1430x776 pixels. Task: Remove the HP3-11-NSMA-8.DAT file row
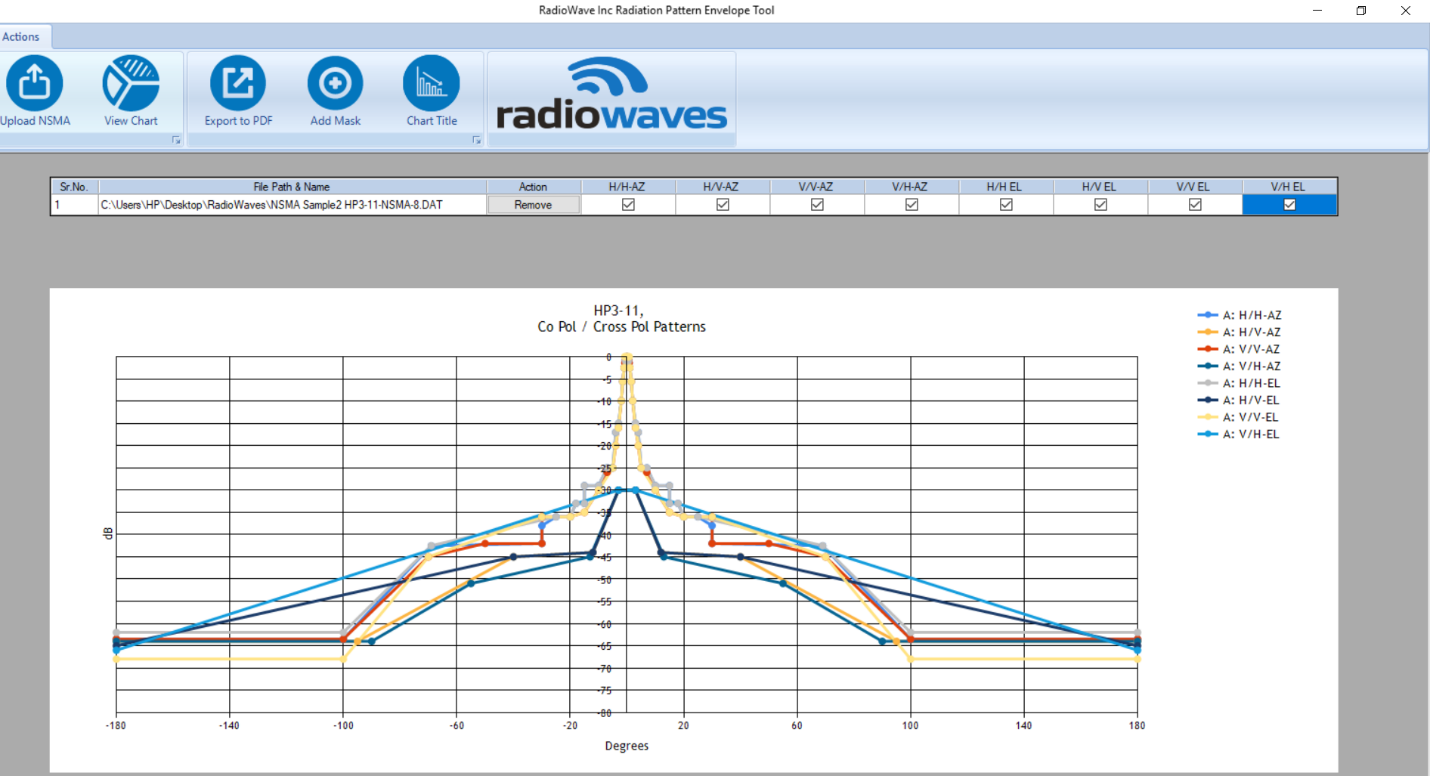(533, 204)
